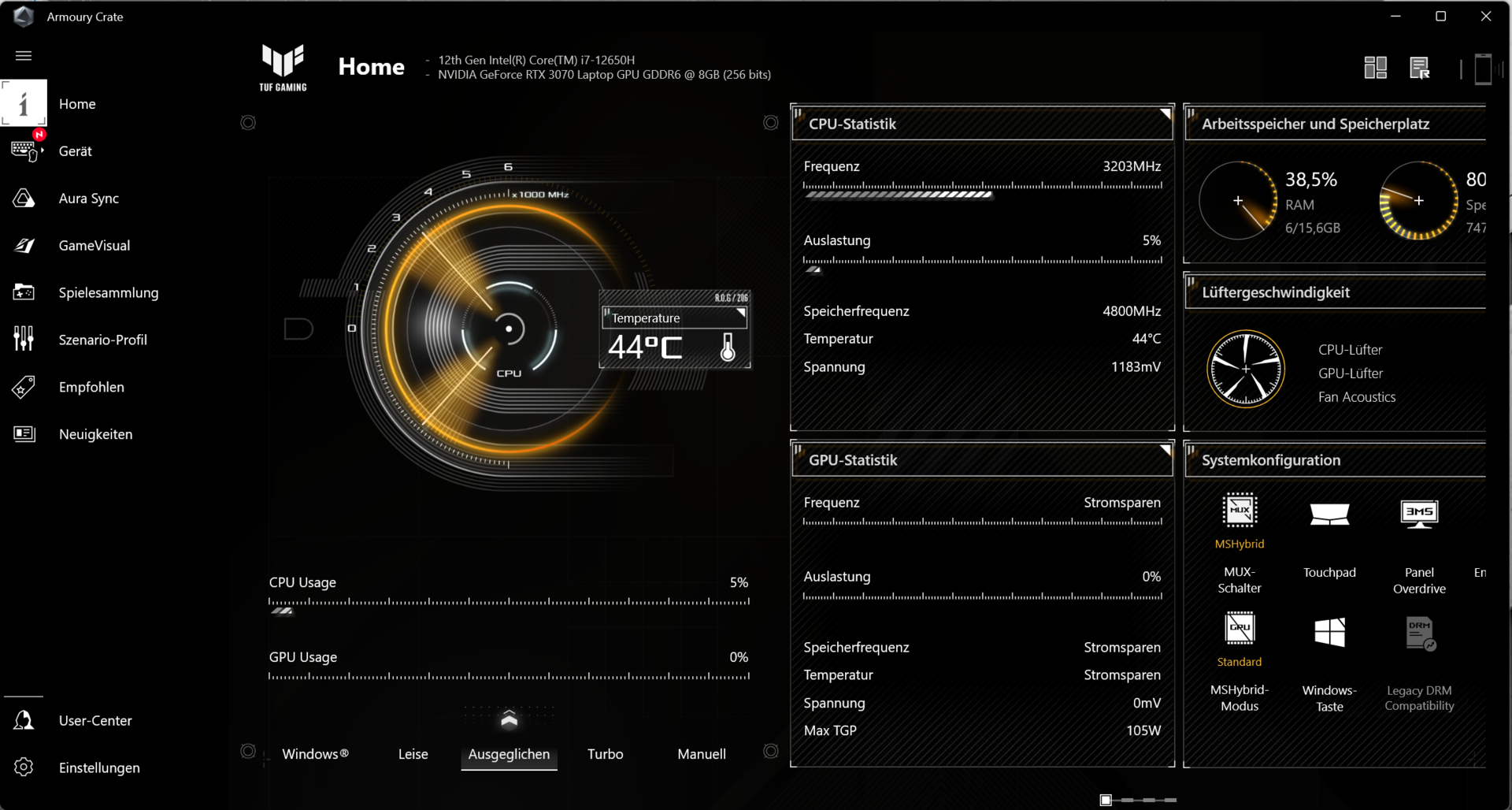
Task: Select the Leise performance mode
Action: (x=413, y=754)
